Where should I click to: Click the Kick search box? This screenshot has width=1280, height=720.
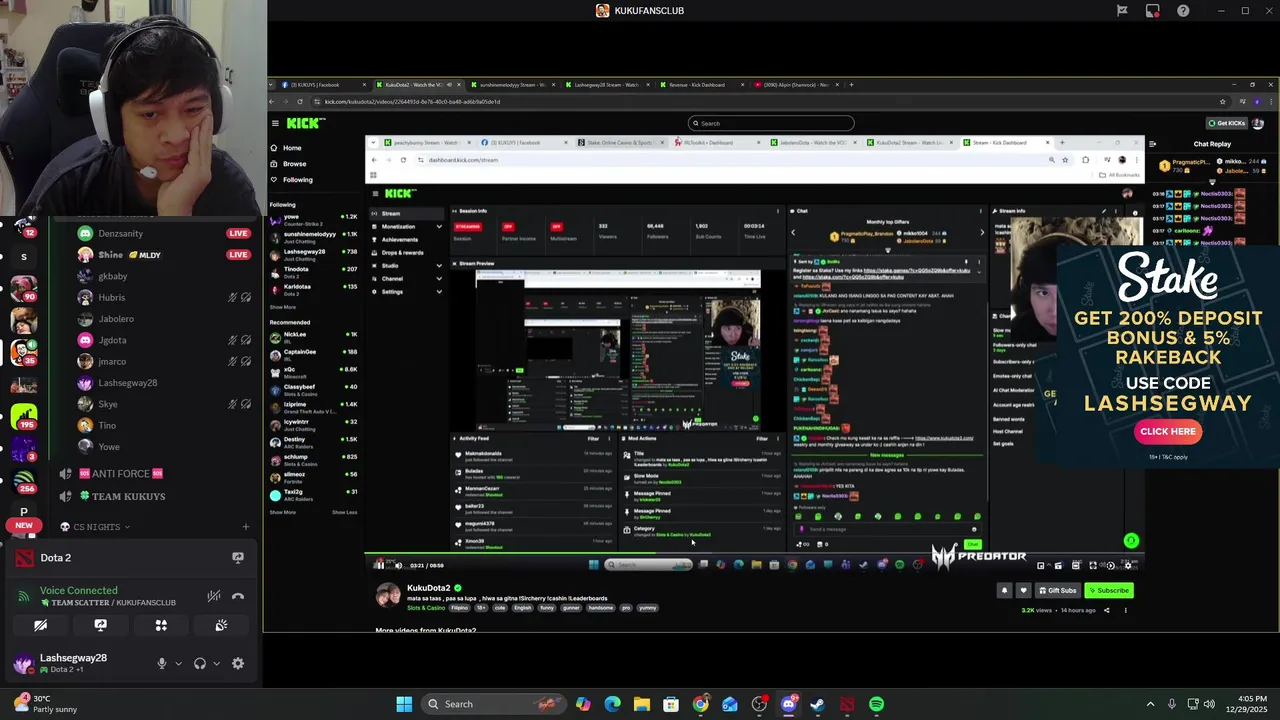[771, 123]
